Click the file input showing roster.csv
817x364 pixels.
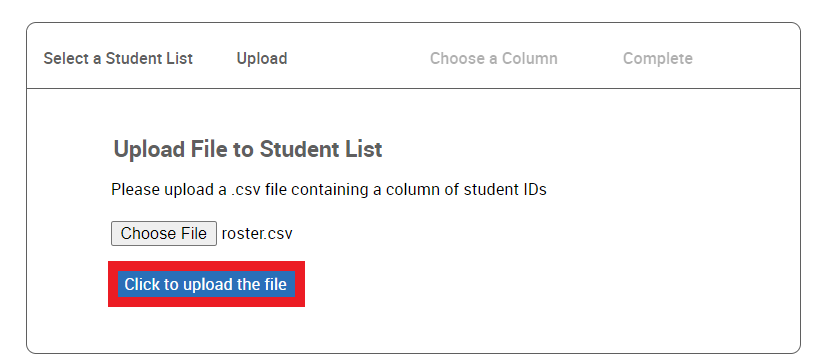point(202,233)
